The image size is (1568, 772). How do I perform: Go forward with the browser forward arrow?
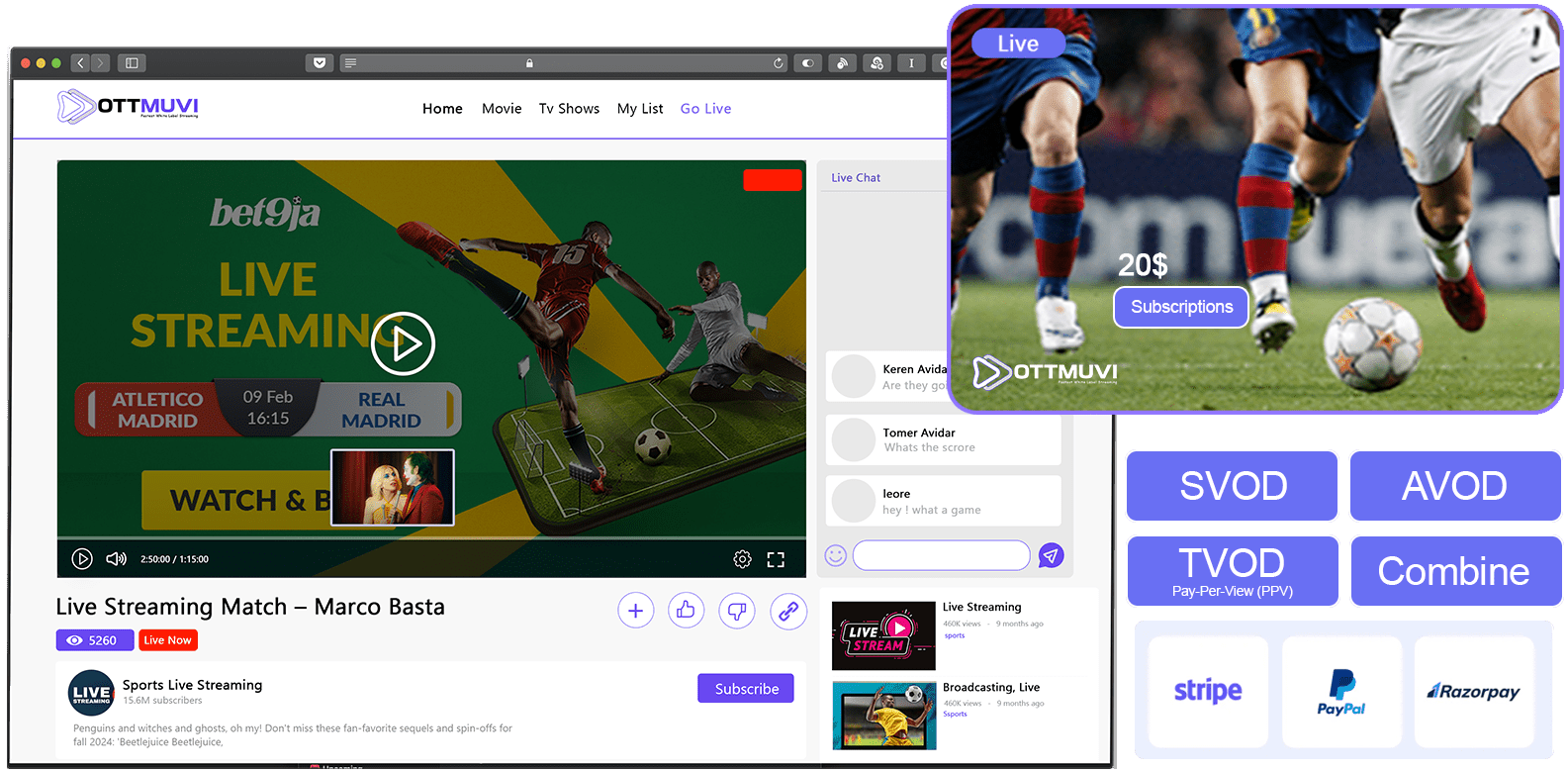(100, 63)
